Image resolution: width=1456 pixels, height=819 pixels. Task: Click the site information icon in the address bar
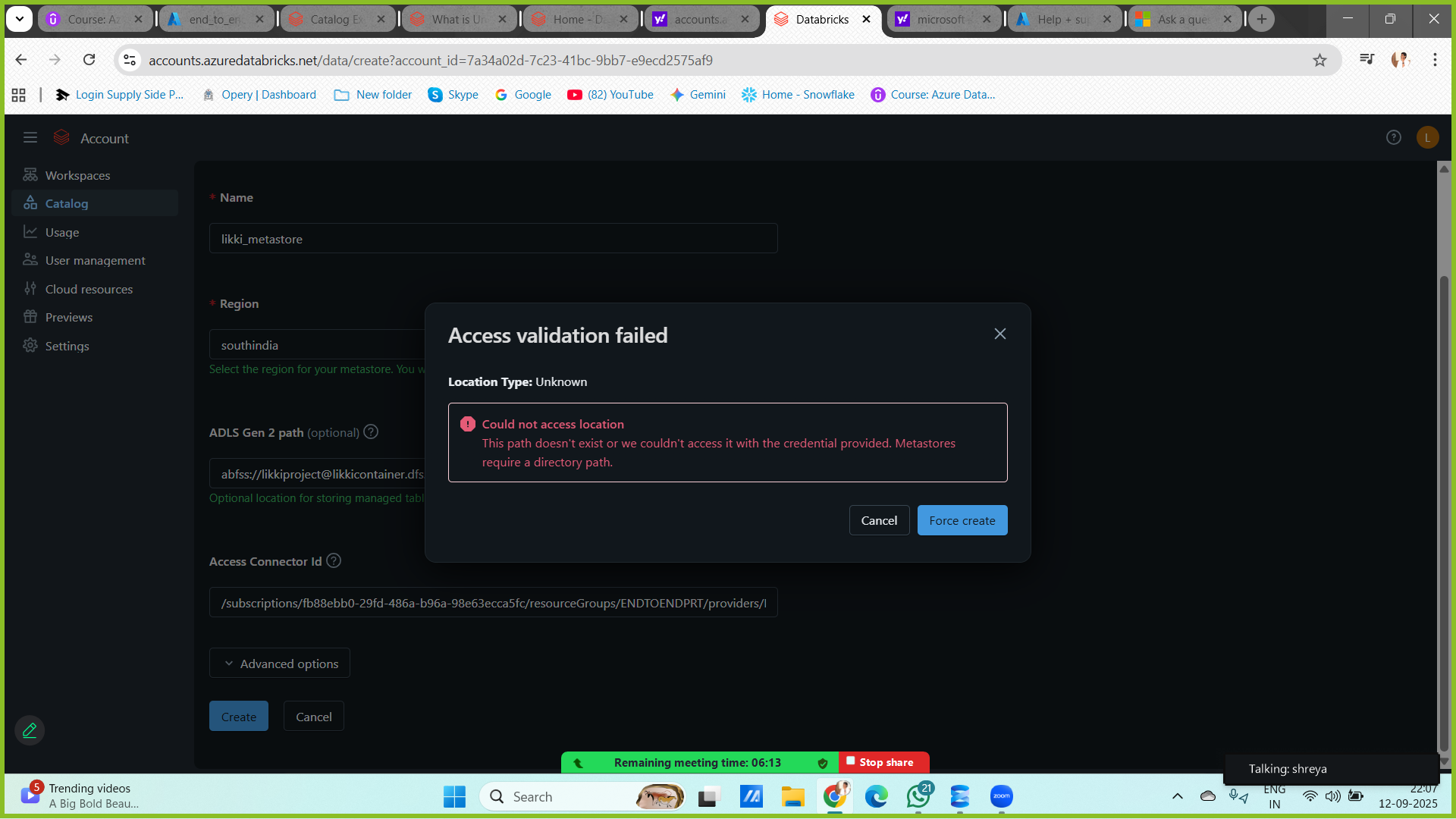[x=130, y=60]
